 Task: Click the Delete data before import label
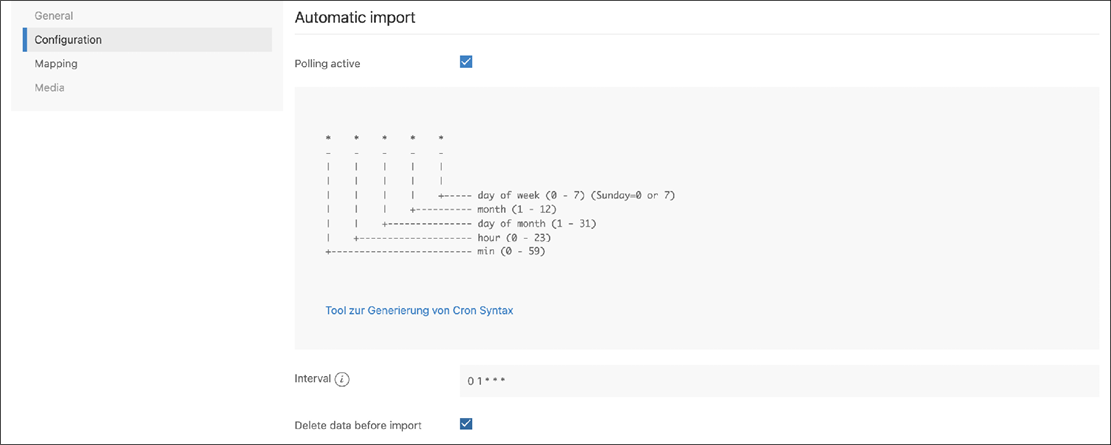(358, 425)
